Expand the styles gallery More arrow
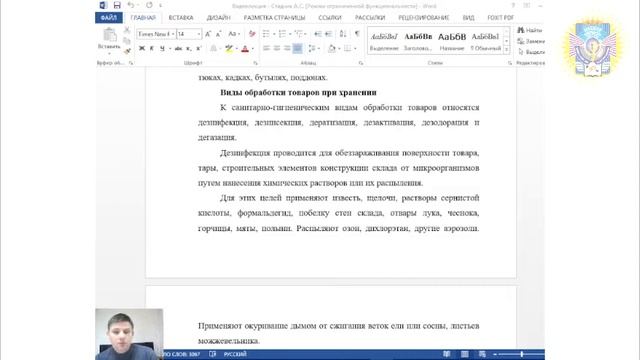 click(507, 50)
